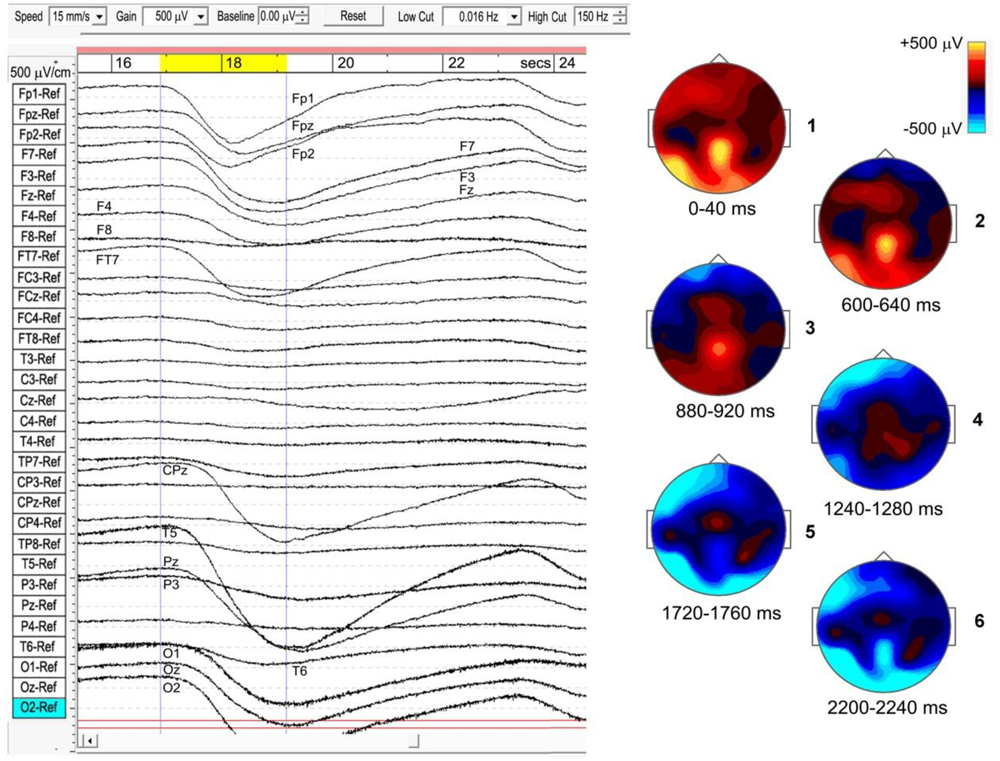Click the left scroll arrow below the traces
Viewport: 1000px width, 761px height.
click(x=91, y=740)
